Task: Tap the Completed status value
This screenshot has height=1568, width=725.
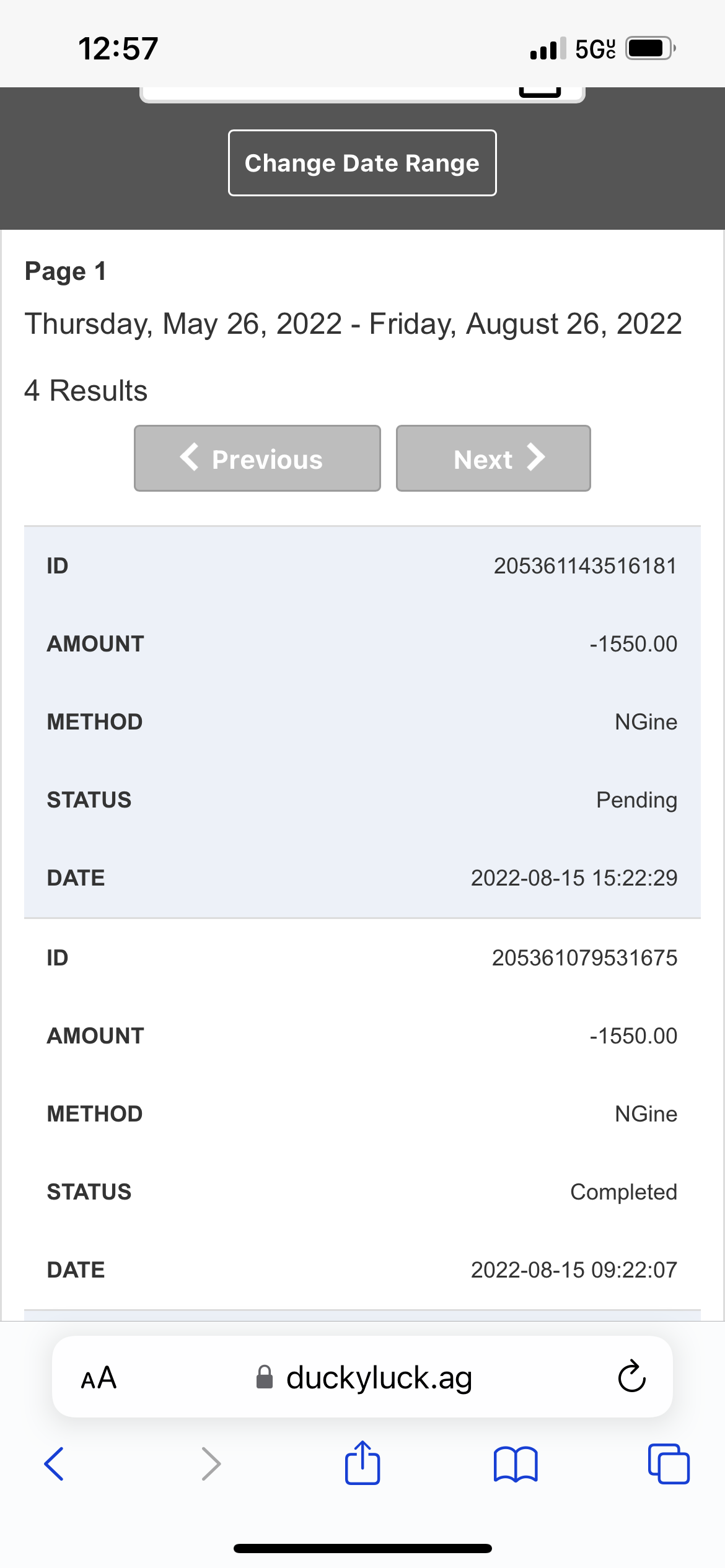Action: pyautogui.click(x=623, y=1192)
